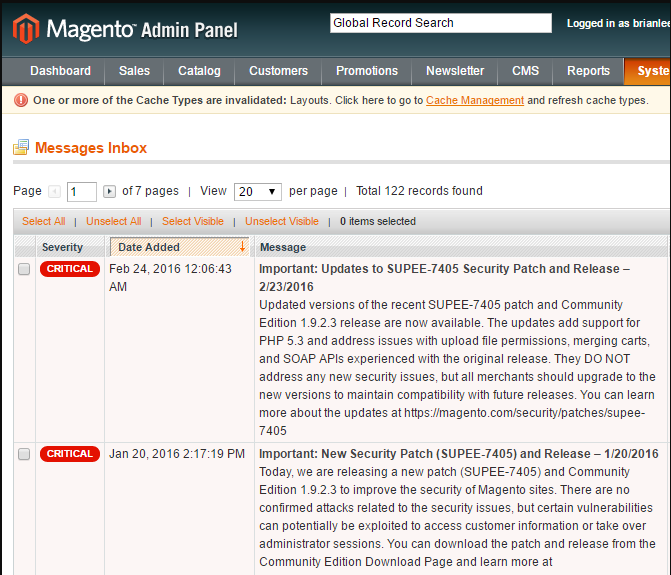671x575 pixels.
Task: Click the Select All link
Action: [x=44, y=221]
